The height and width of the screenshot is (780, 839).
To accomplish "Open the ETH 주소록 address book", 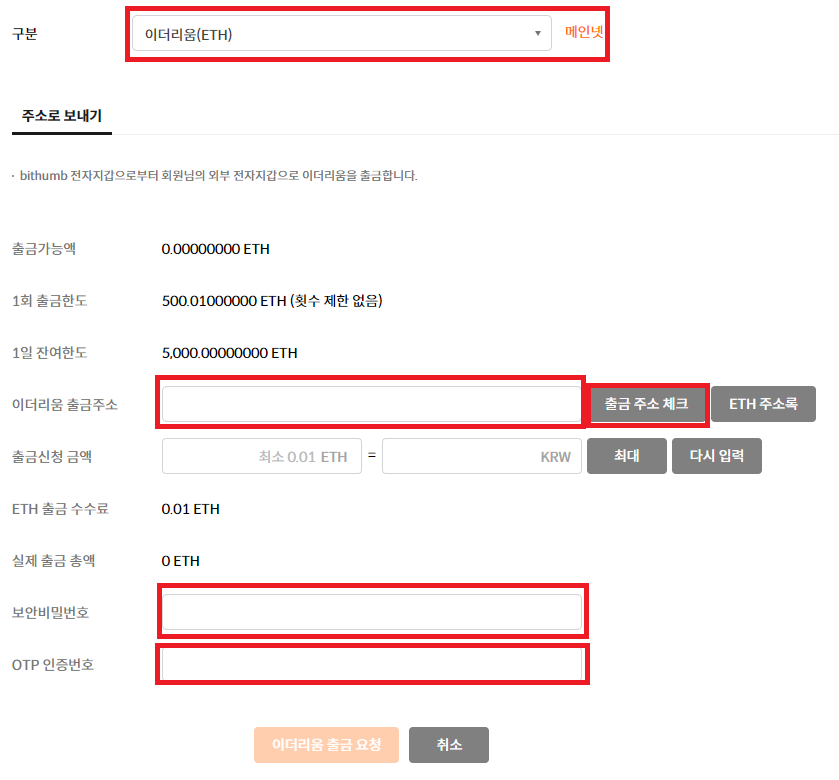I will (x=763, y=404).
